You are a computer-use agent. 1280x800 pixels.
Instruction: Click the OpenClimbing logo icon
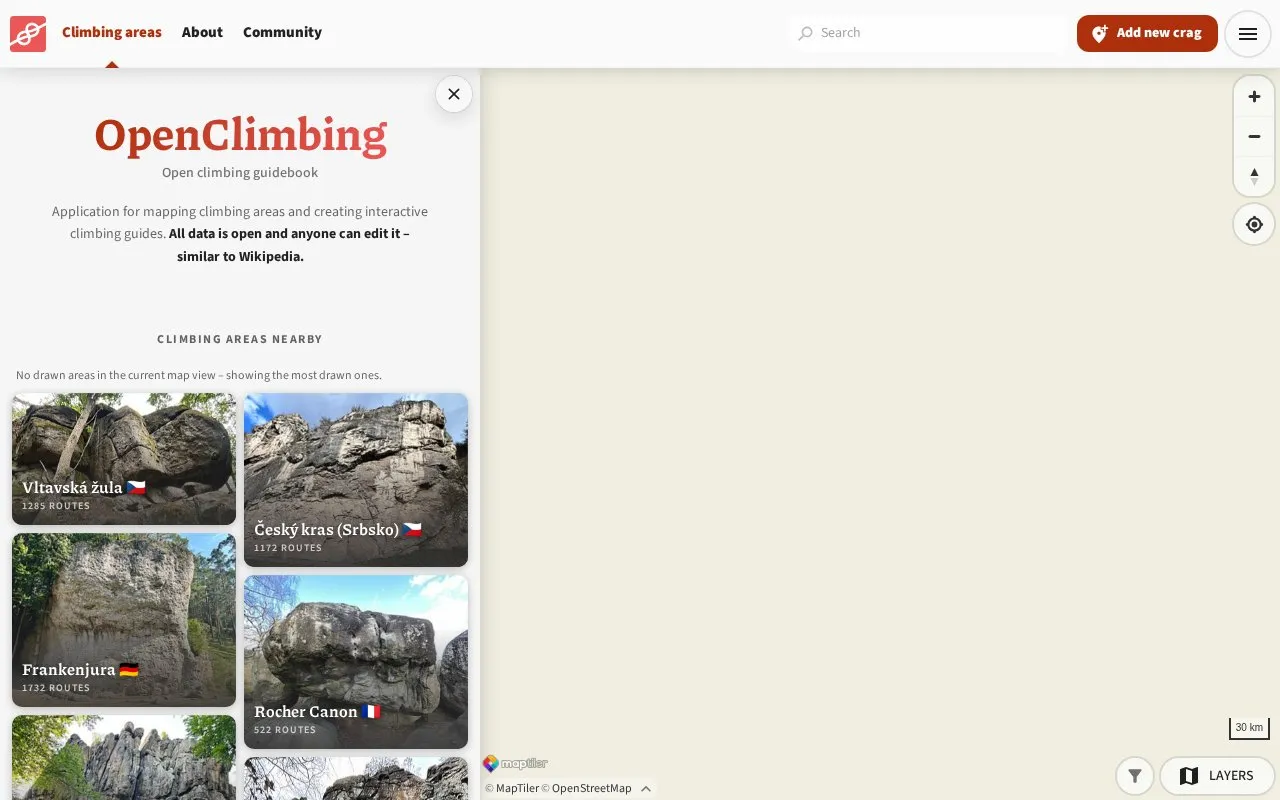pyautogui.click(x=28, y=34)
